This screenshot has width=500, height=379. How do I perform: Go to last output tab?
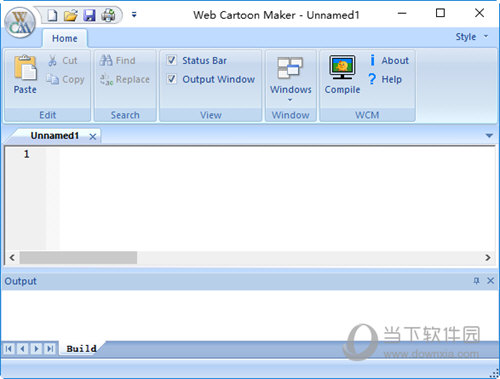(50, 349)
